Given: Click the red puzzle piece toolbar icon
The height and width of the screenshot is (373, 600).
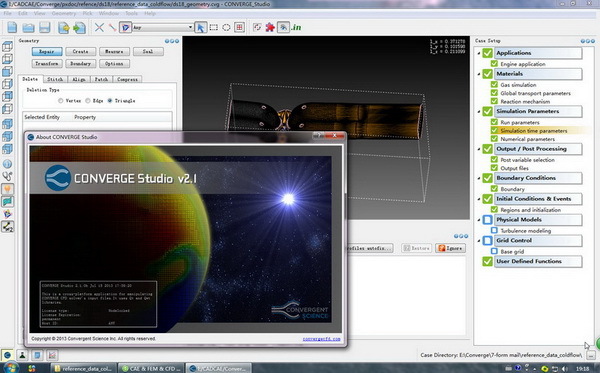Looking at the screenshot, I should 270,27.
